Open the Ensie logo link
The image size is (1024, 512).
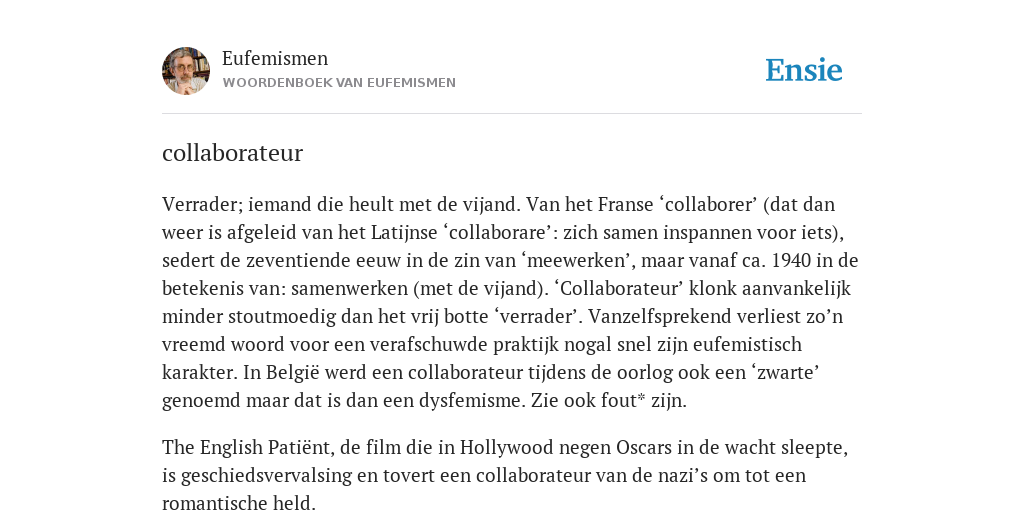(804, 70)
